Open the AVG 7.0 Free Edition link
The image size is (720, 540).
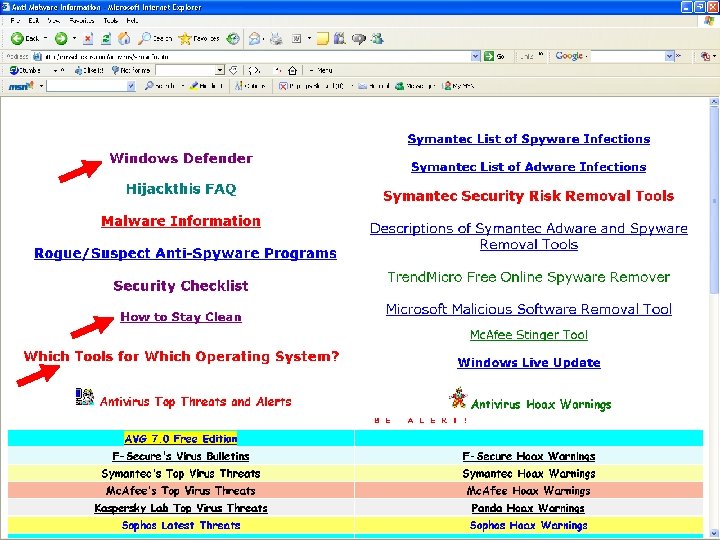pyautogui.click(x=181, y=439)
